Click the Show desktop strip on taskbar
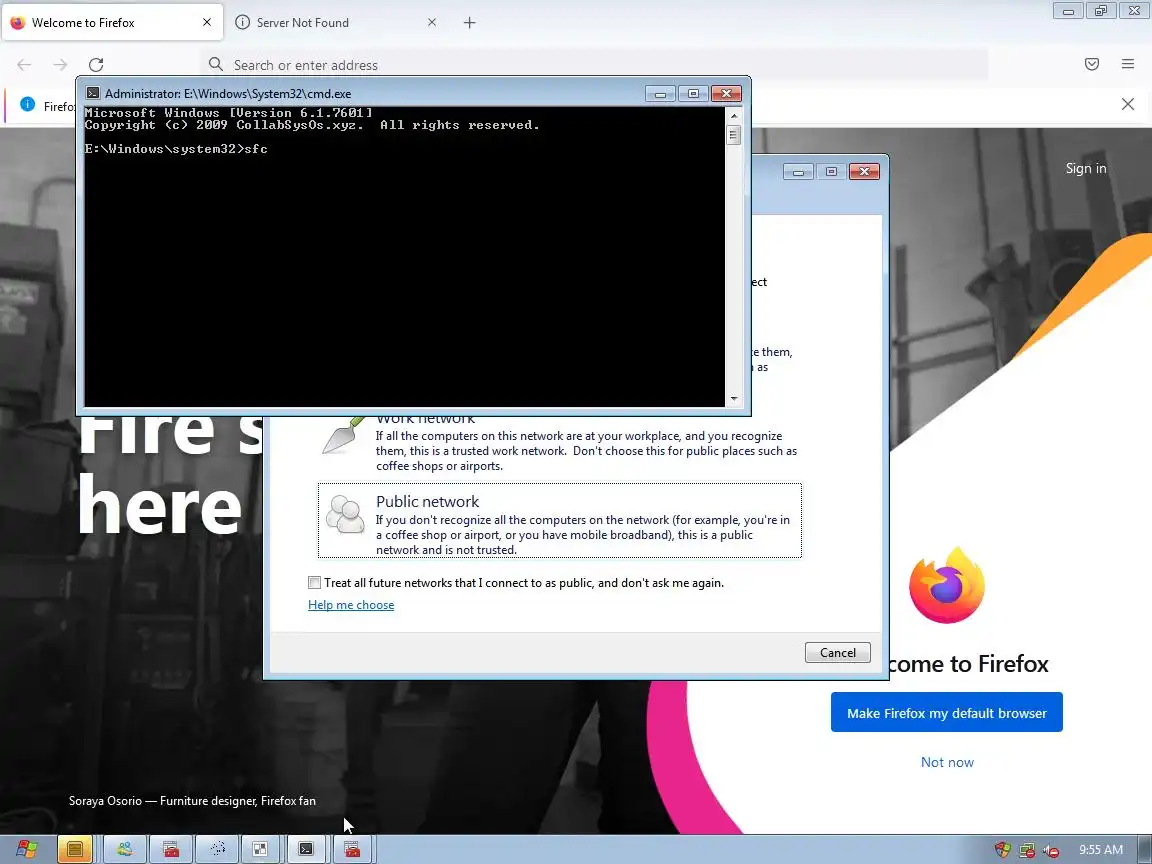The image size is (1152, 864). click(x=1145, y=849)
